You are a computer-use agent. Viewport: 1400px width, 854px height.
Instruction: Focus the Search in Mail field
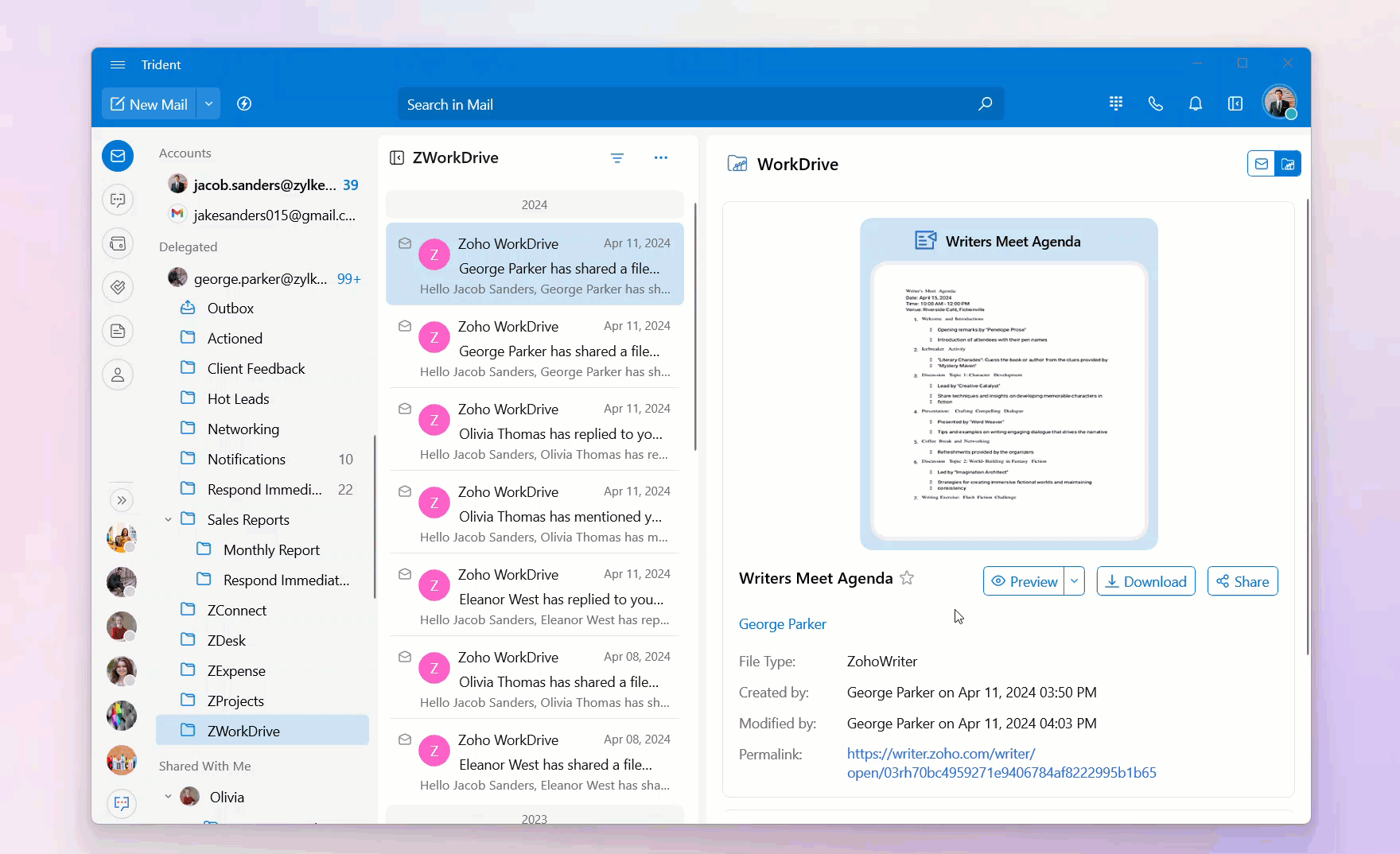(x=700, y=104)
